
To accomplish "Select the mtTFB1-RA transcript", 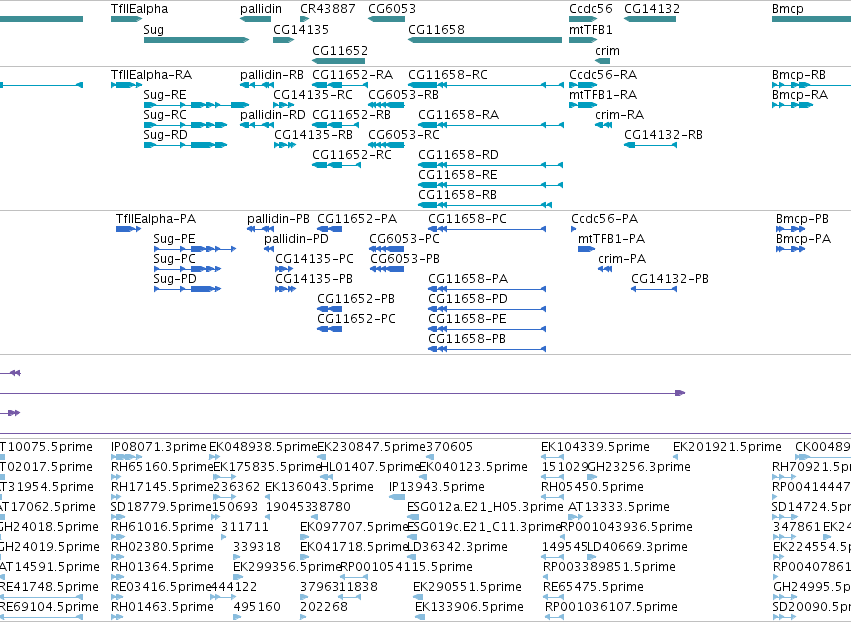I will coord(583,105).
